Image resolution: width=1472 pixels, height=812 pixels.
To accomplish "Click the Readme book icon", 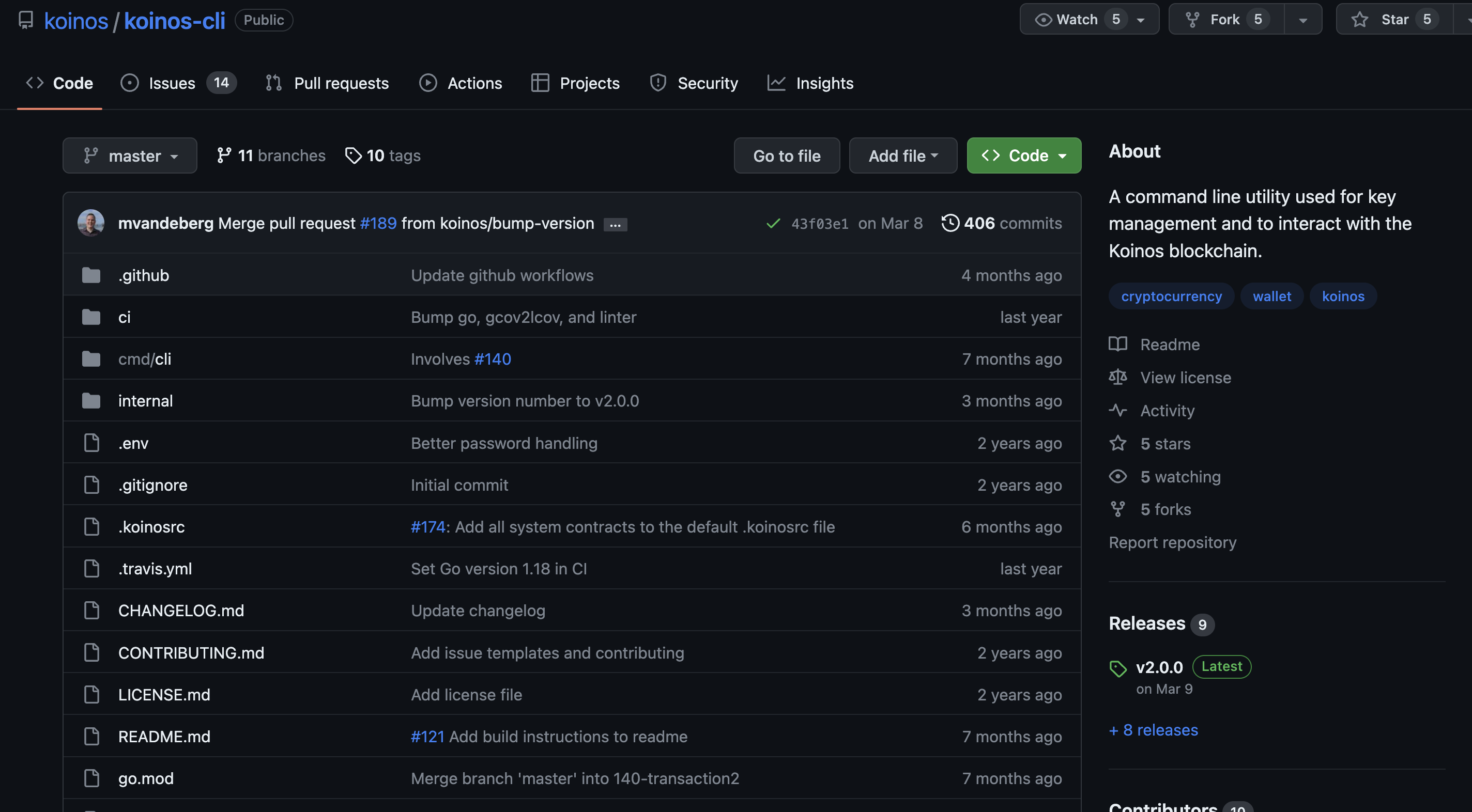I will coord(1118,345).
